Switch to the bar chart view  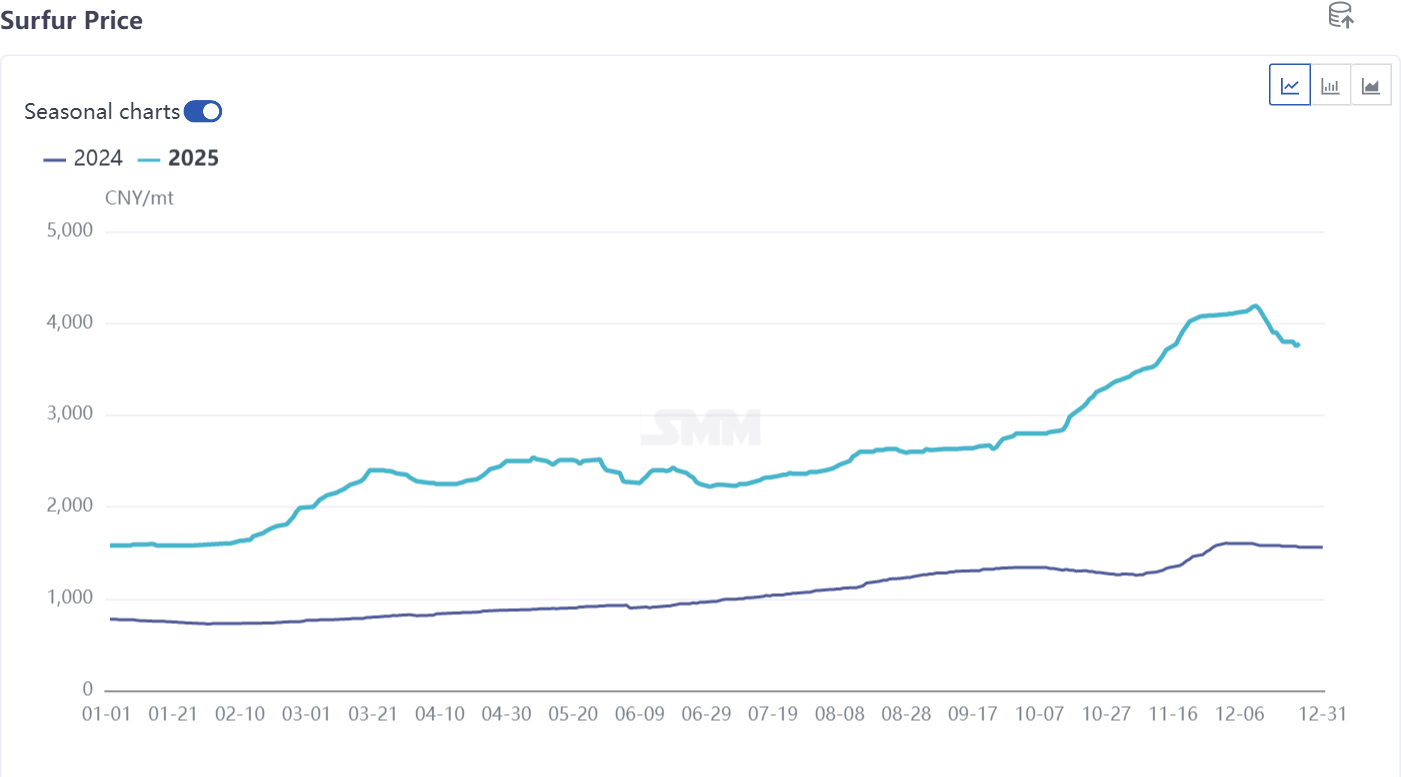point(1330,86)
